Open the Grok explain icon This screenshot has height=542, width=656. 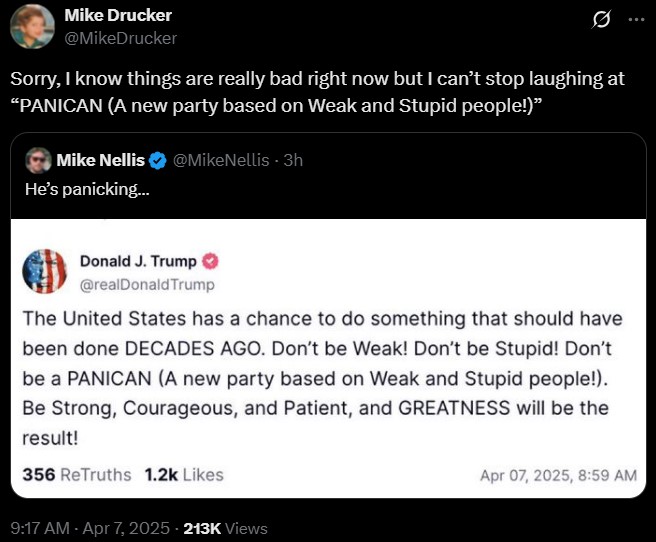pos(602,19)
